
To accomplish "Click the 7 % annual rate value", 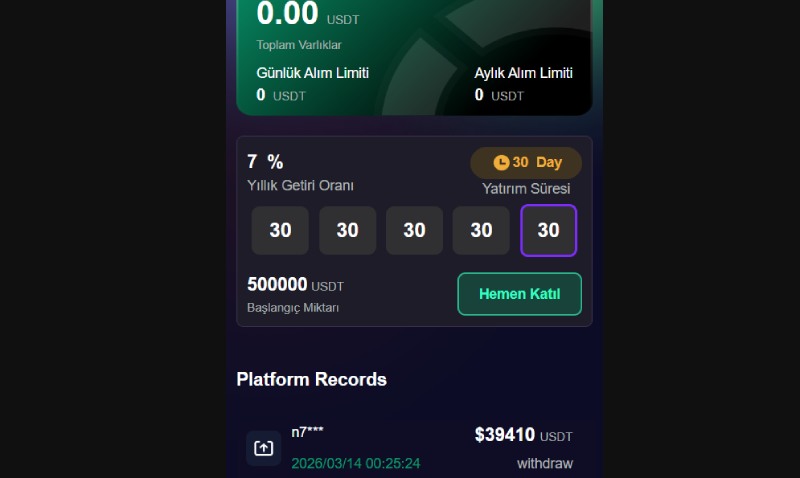I will (x=265, y=162).
